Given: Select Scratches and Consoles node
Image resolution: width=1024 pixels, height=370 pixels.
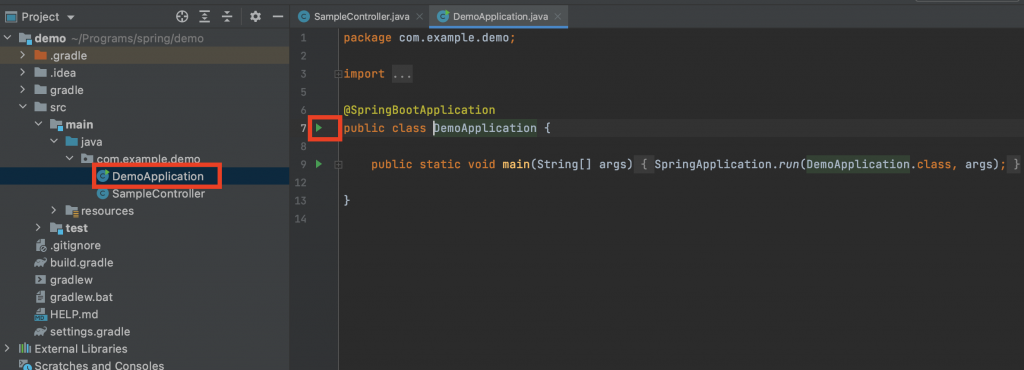Looking at the screenshot, I should [x=99, y=365].
